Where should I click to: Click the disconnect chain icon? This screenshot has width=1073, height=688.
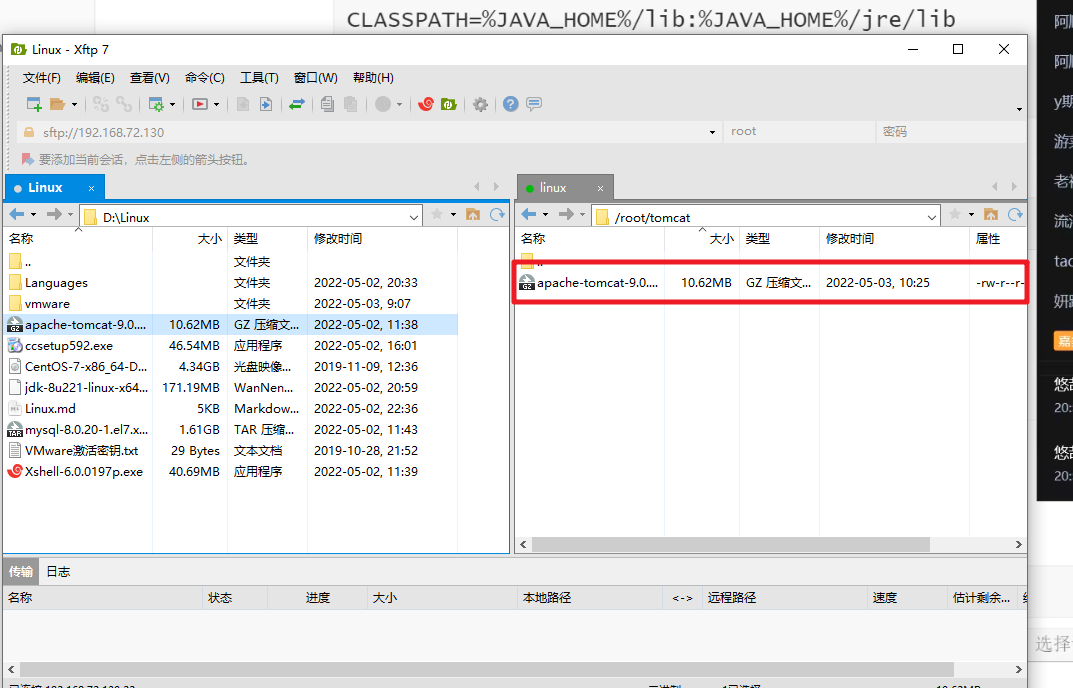pyautogui.click(x=124, y=104)
